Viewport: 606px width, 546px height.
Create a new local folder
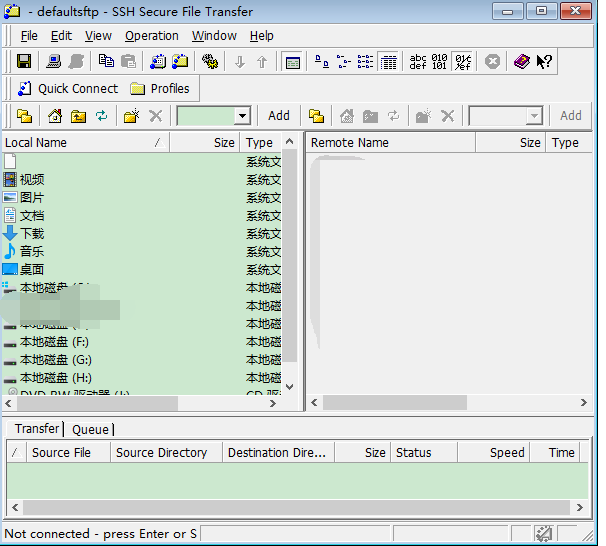[x=131, y=116]
